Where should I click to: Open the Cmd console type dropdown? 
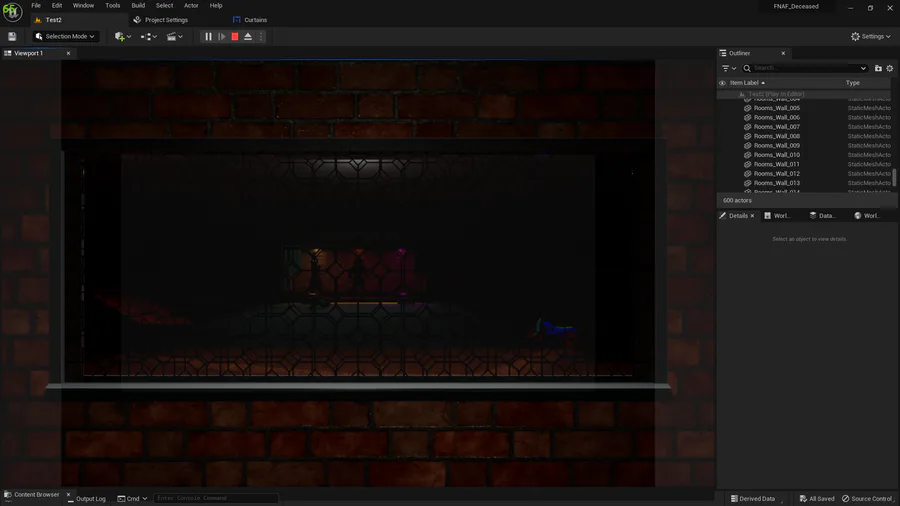click(132, 499)
